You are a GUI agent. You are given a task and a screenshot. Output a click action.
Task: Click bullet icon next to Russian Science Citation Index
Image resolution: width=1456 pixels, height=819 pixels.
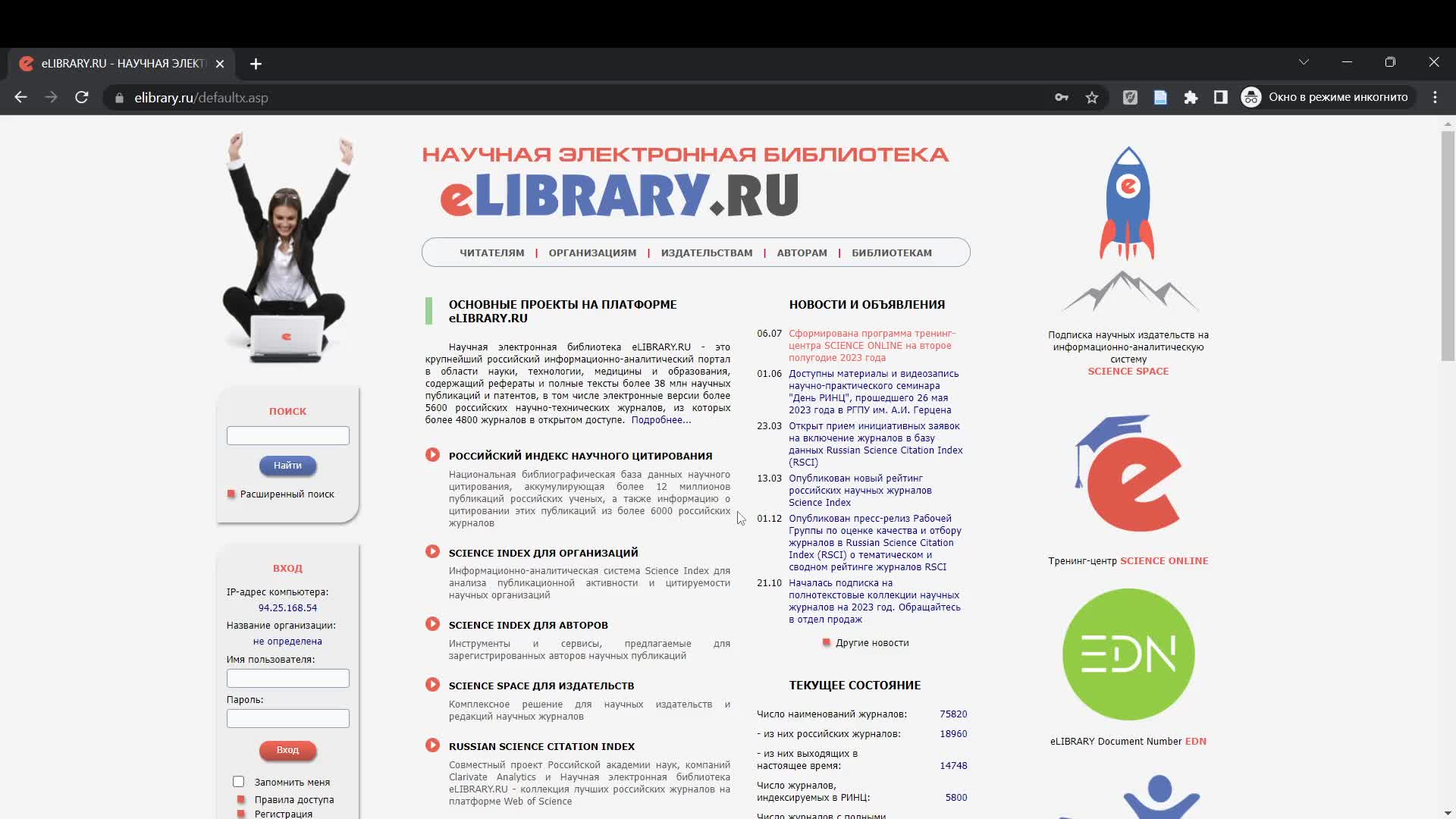pyautogui.click(x=432, y=745)
